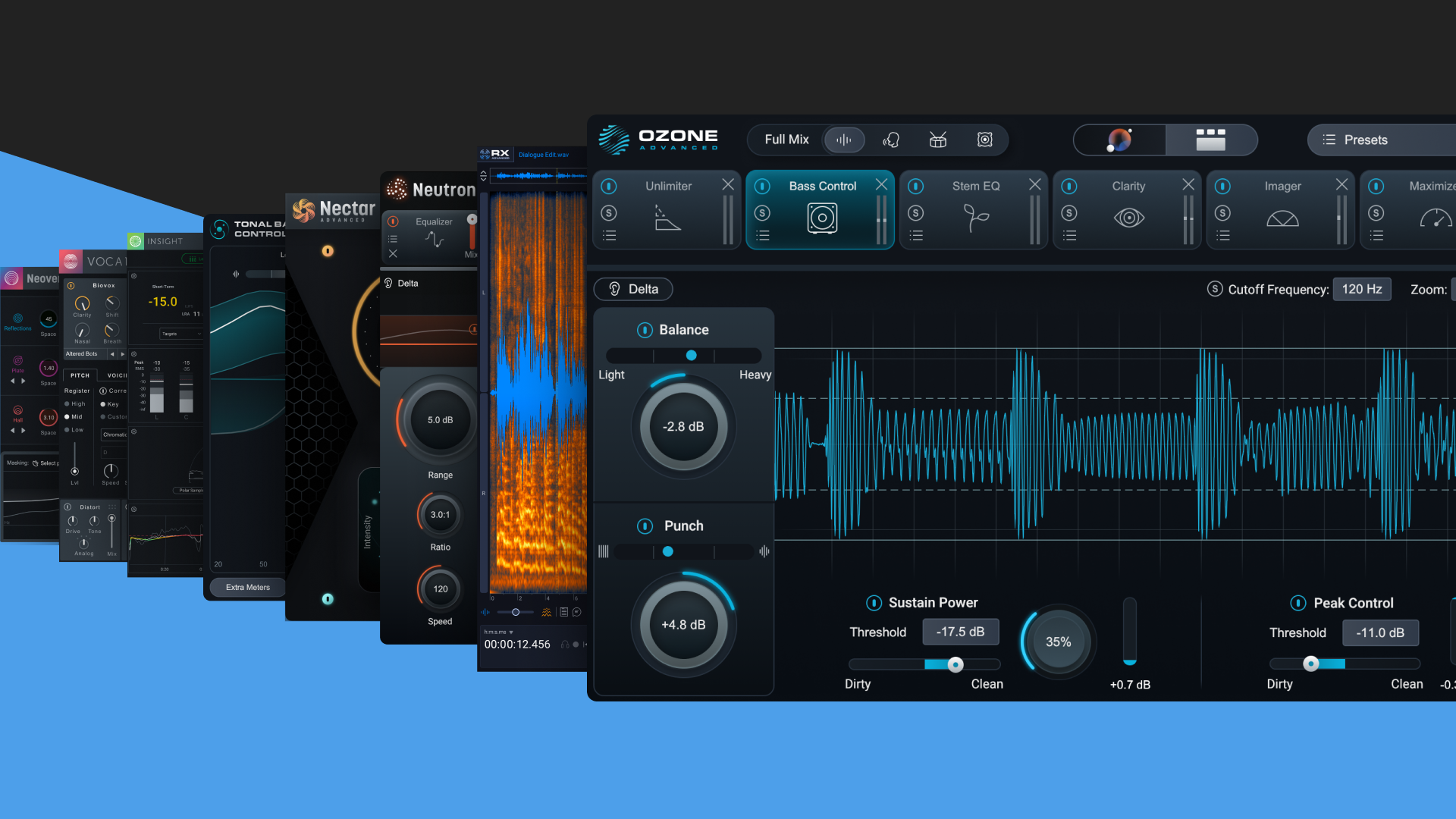Click the Peak Control Dirty/Clean slider handle
The width and height of the screenshot is (1456, 819).
tap(1310, 664)
